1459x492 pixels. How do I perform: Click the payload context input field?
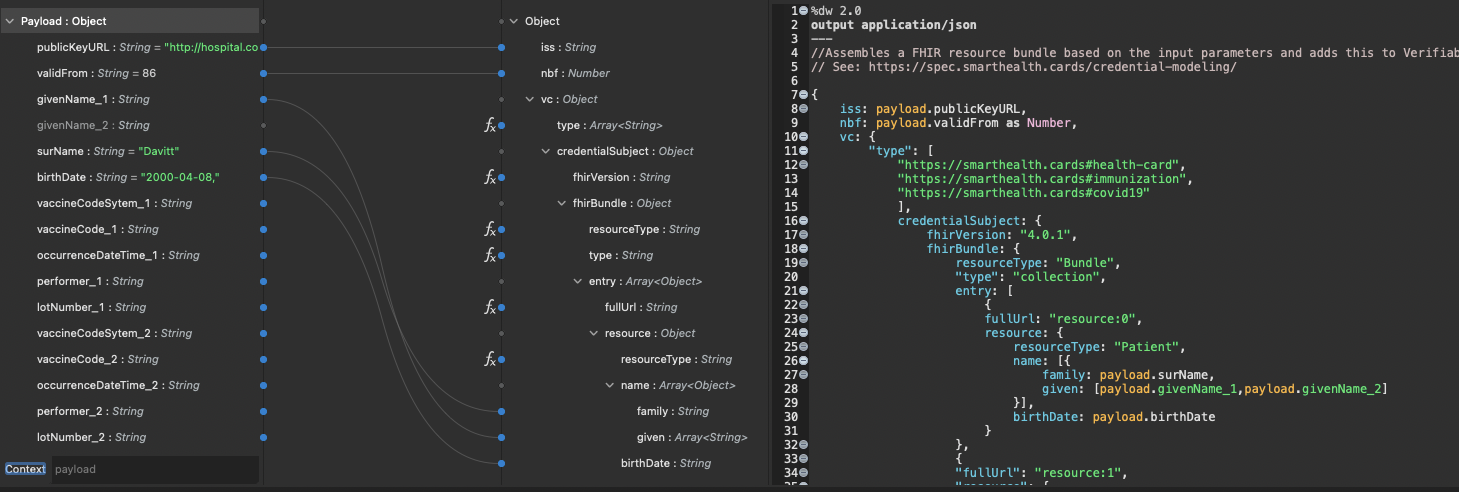(x=153, y=469)
